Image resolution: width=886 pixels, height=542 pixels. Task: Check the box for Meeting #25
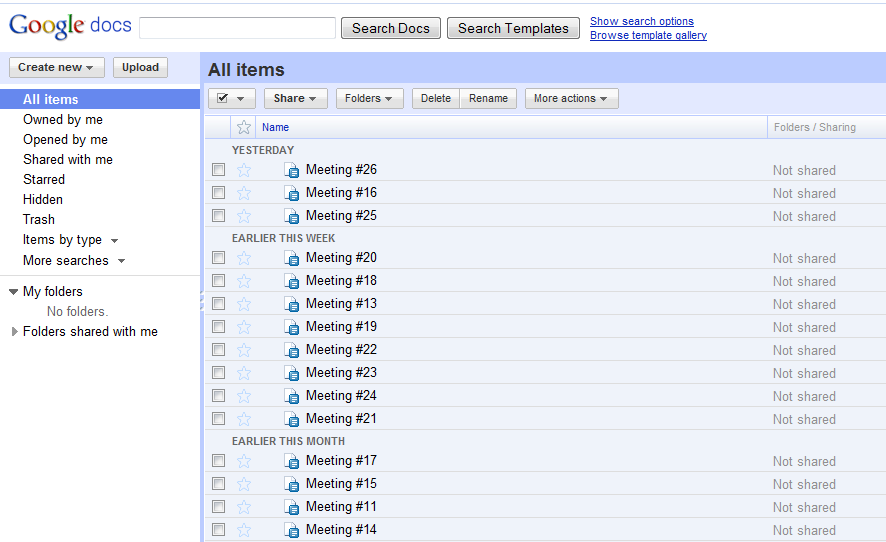(219, 215)
